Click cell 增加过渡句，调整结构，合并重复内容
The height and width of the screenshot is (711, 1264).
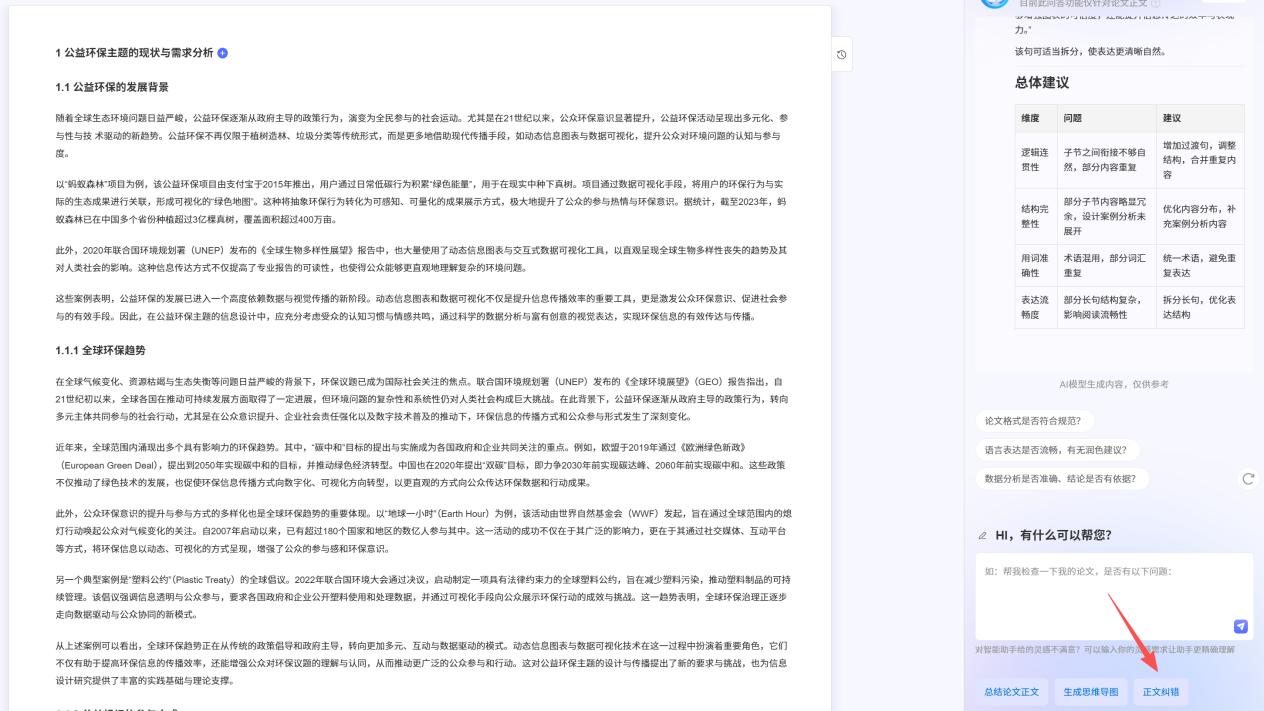tap(1200, 160)
